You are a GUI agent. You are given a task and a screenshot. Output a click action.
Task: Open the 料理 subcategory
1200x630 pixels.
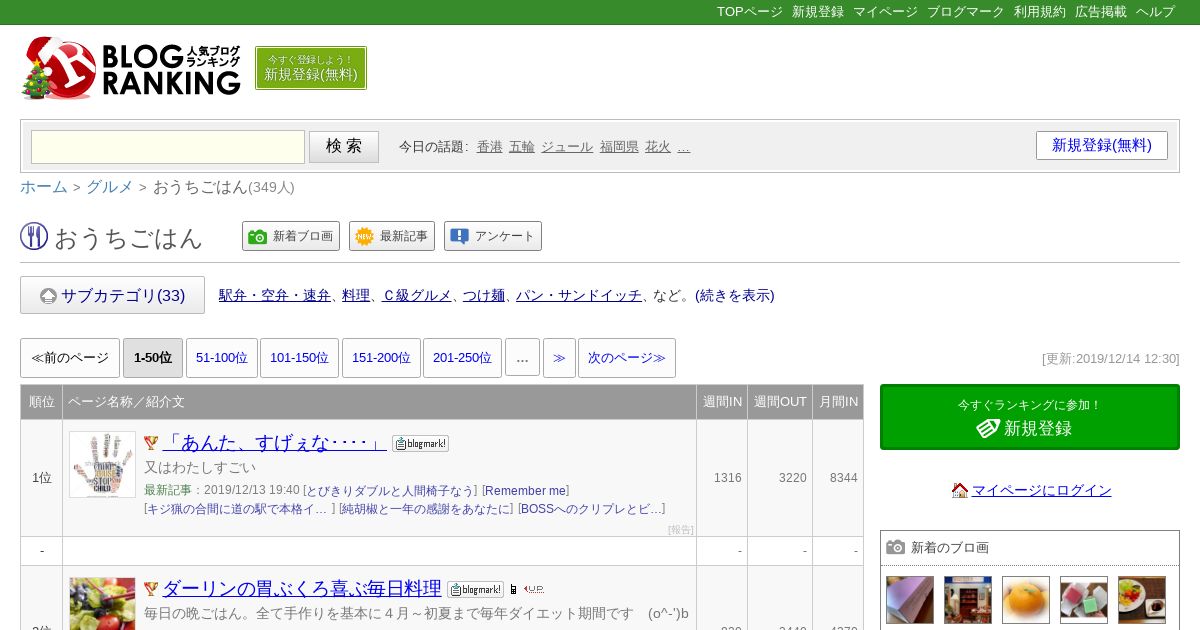[x=356, y=295]
